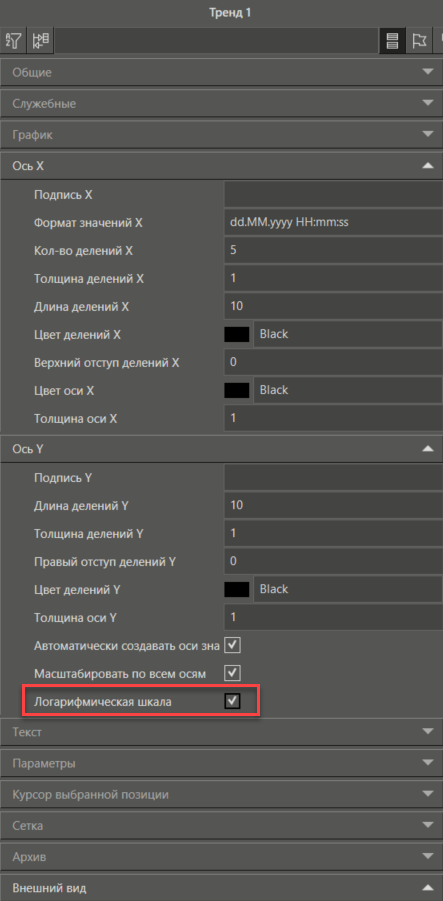Click the alphabetical sort filter icon
This screenshot has width=443, height=901.
tap(14, 41)
